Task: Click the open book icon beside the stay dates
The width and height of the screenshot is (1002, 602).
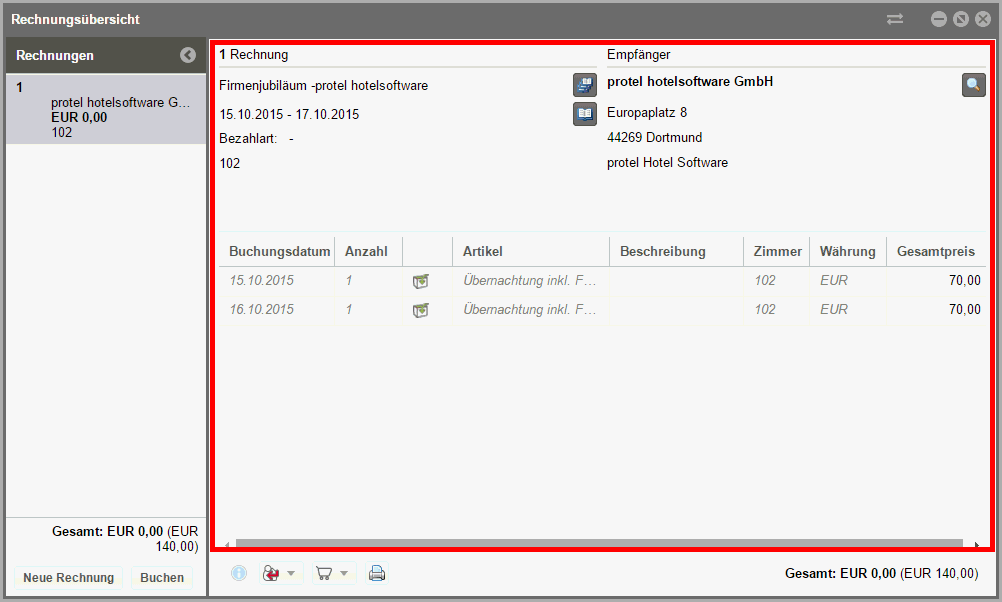Action: (x=584, y=114)
